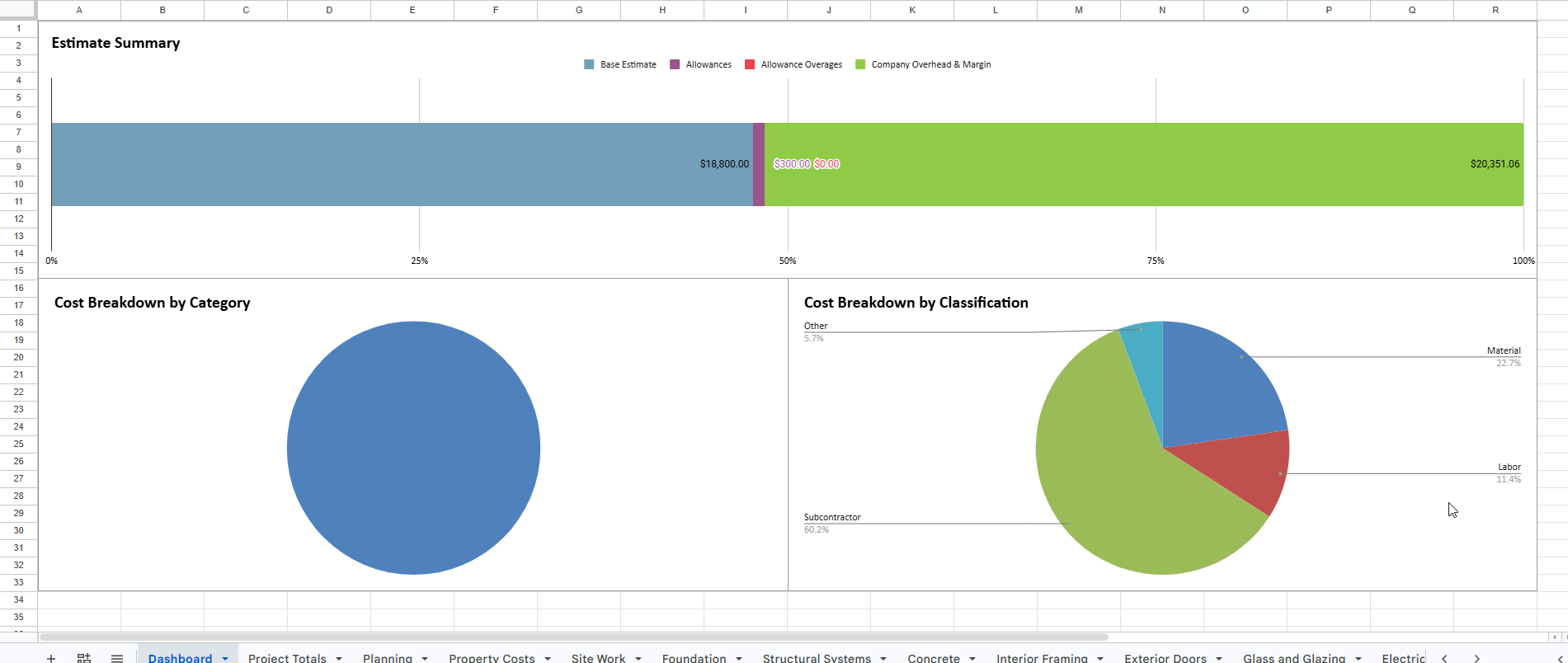Expand the Foundation tab menu arrow
Viewport: 1568px width, 663px height.
click(739, 658)
